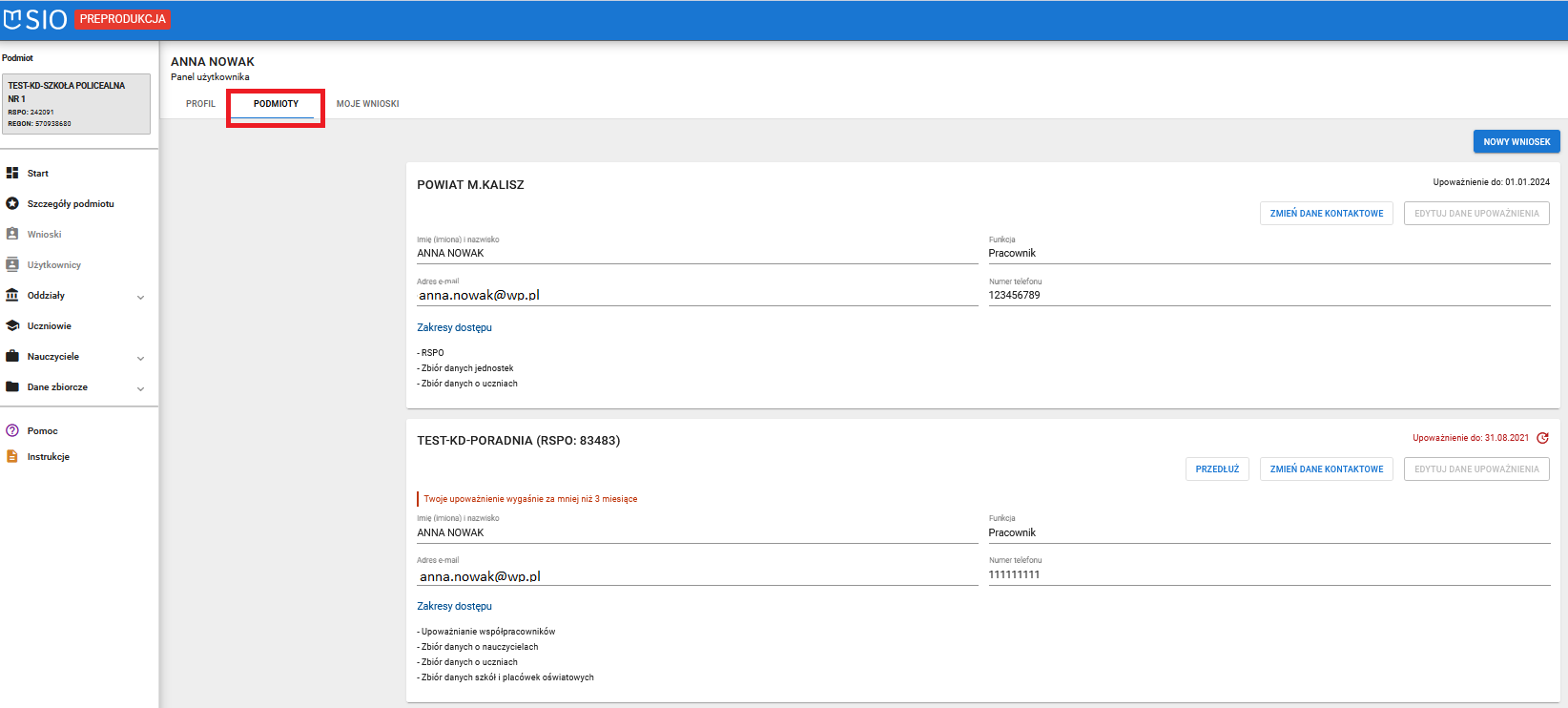The width and height of the screenshot is (1568, 708).
Task: Click the refresh icon beside expiring authorization date
Action: click(1542, 438)
